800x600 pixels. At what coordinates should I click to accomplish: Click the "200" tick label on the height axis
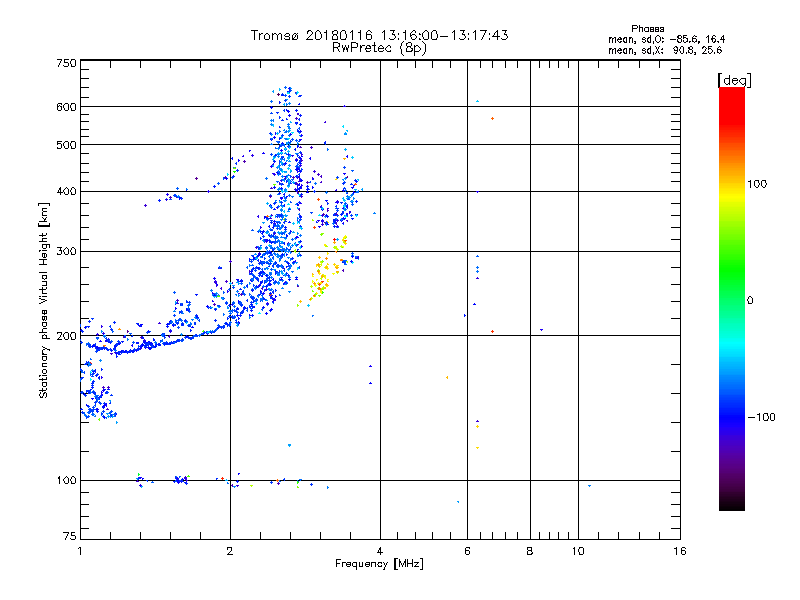click(x=66, y=336)
